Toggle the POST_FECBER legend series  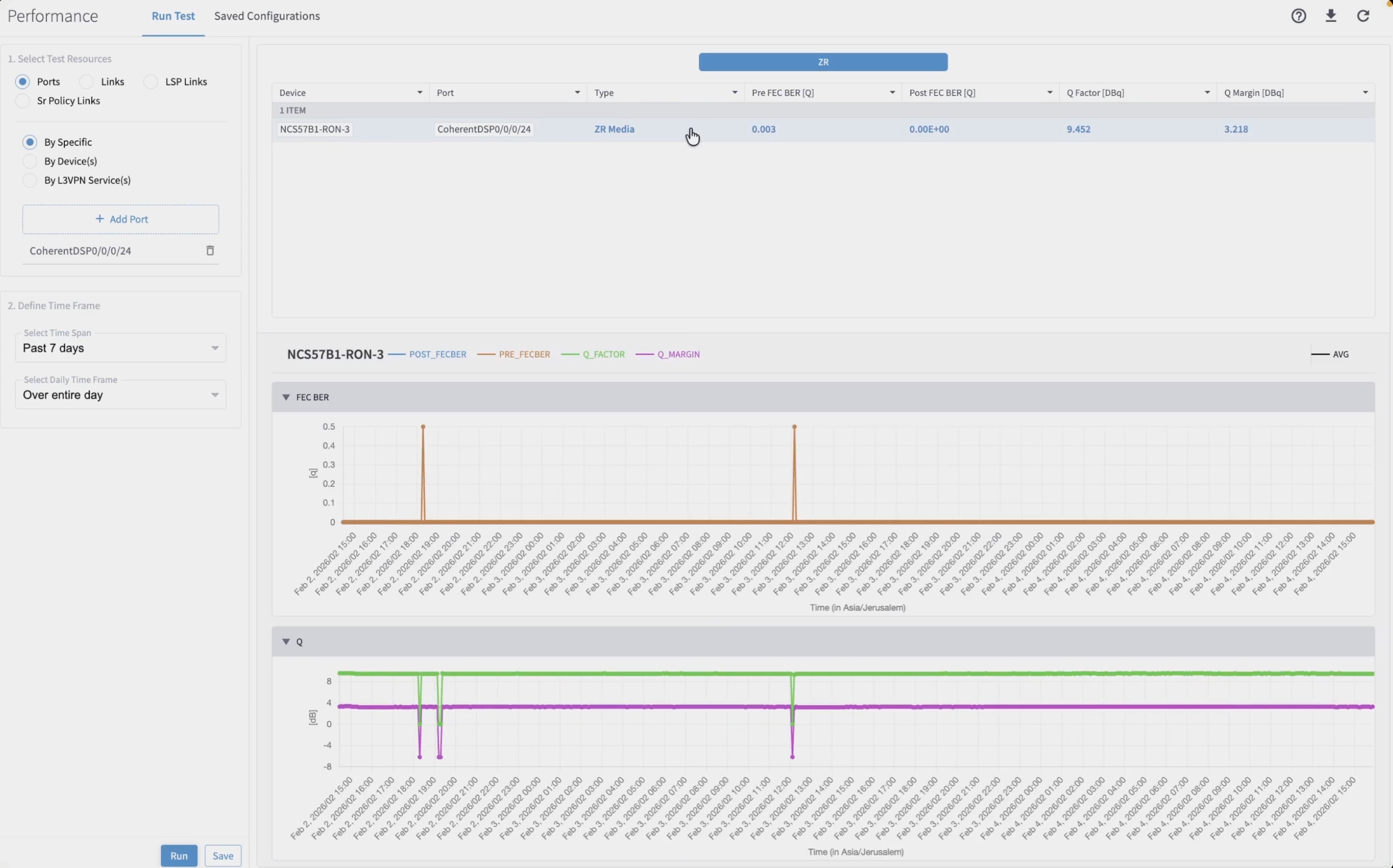point(427,354)
